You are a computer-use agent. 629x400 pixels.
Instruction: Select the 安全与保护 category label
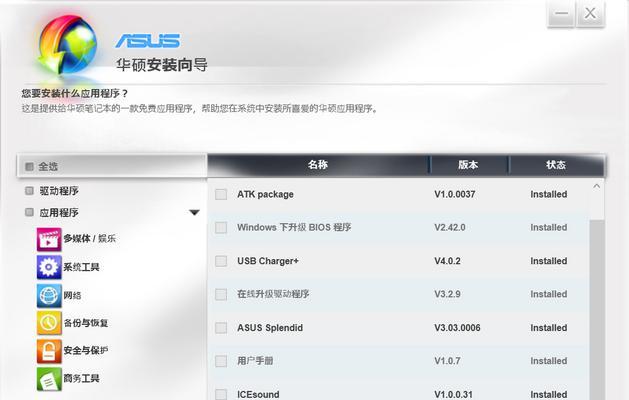coord(86,350)
